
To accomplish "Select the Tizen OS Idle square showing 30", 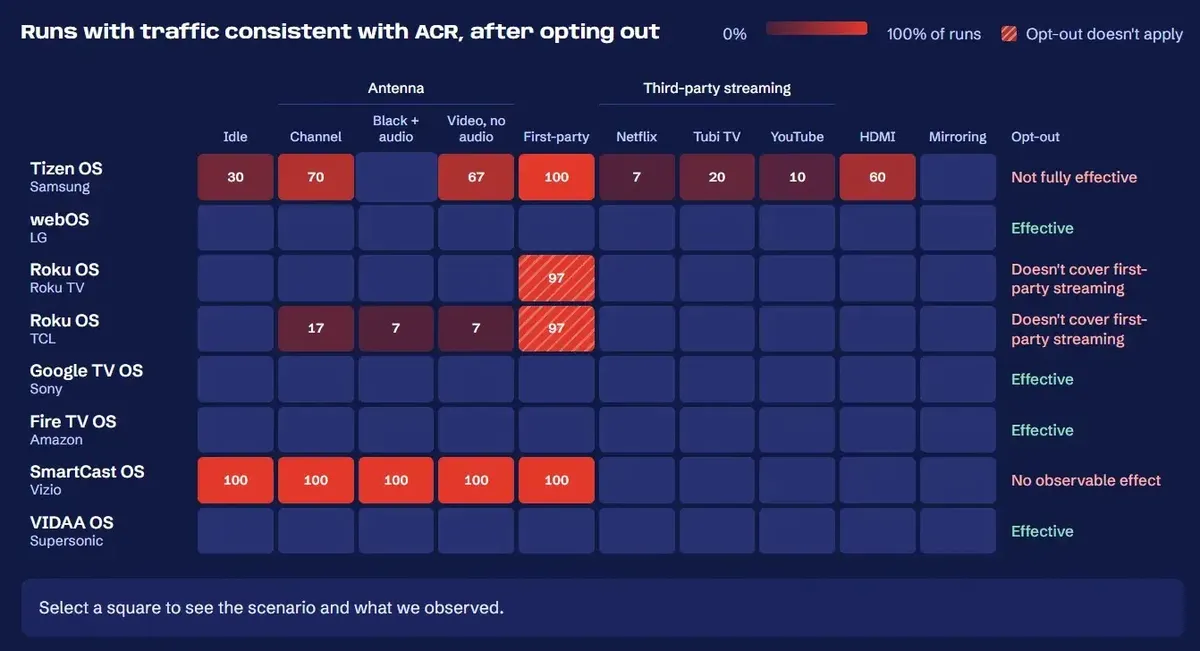I will tap(235, 177).
